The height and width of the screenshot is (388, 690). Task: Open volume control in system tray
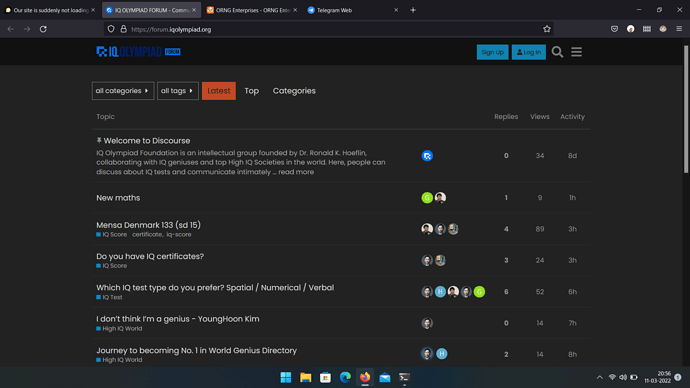pyautogui.click(x=623, y=377)
